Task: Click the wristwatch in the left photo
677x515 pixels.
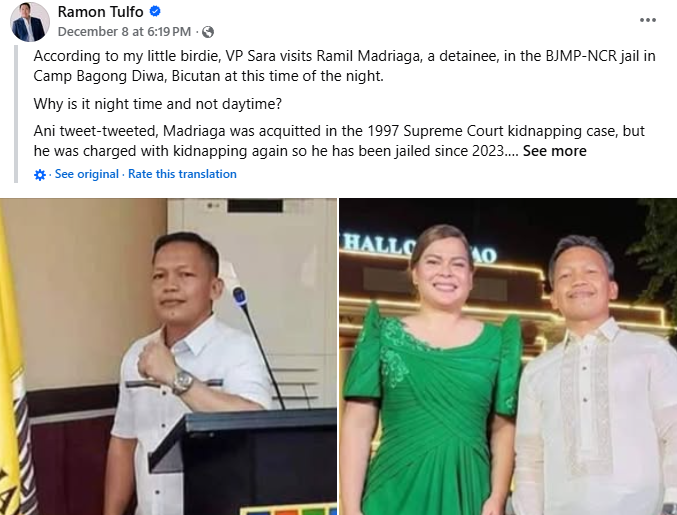Action: tap(183, 382)
